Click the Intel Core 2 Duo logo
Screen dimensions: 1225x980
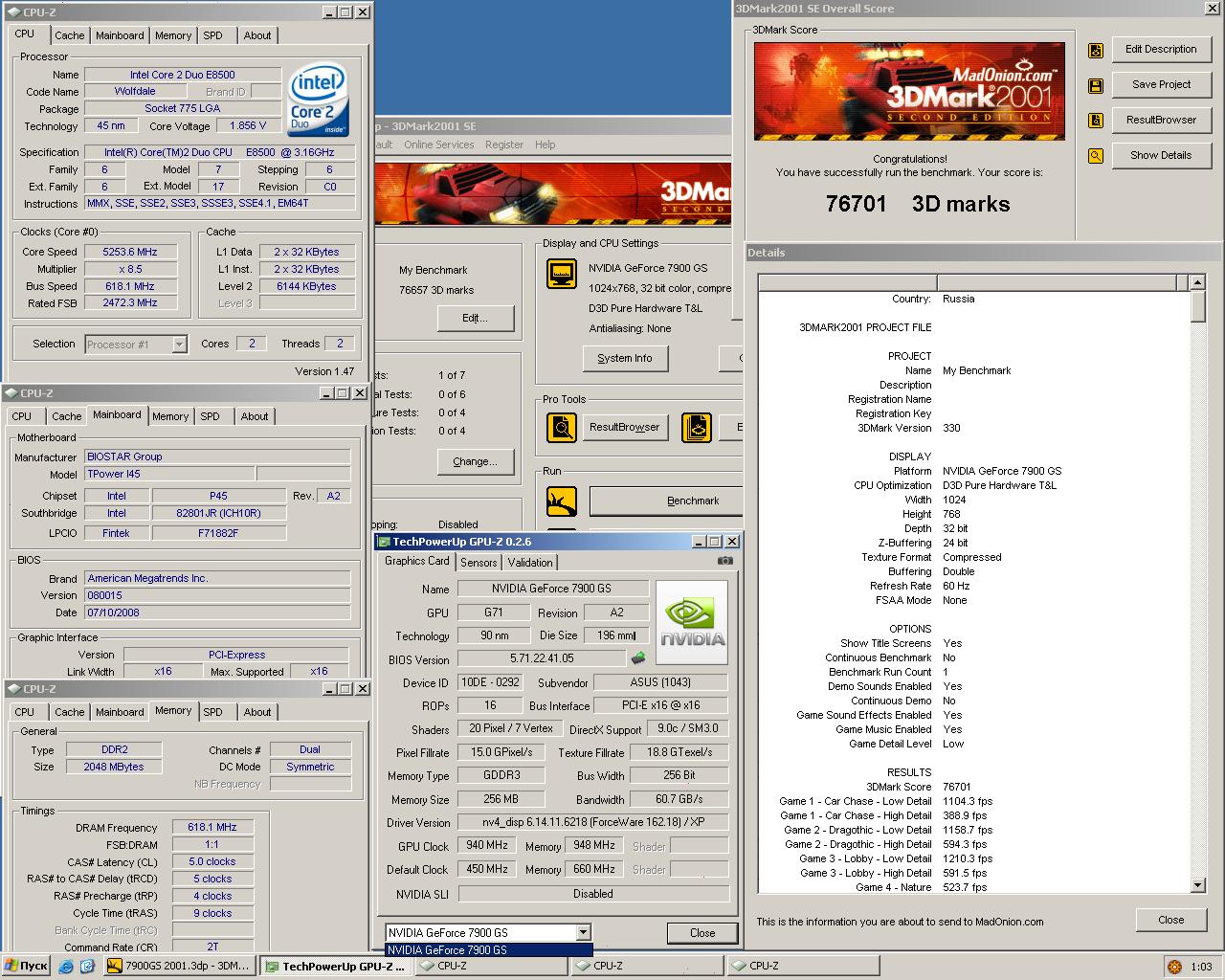(x=319, y=100)
